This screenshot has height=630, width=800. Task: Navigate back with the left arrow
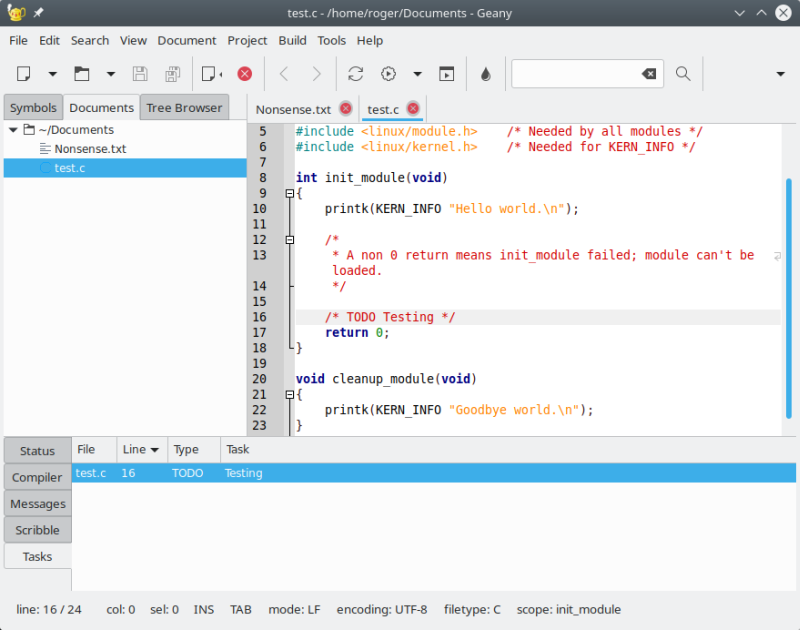(x=284, y=74)
